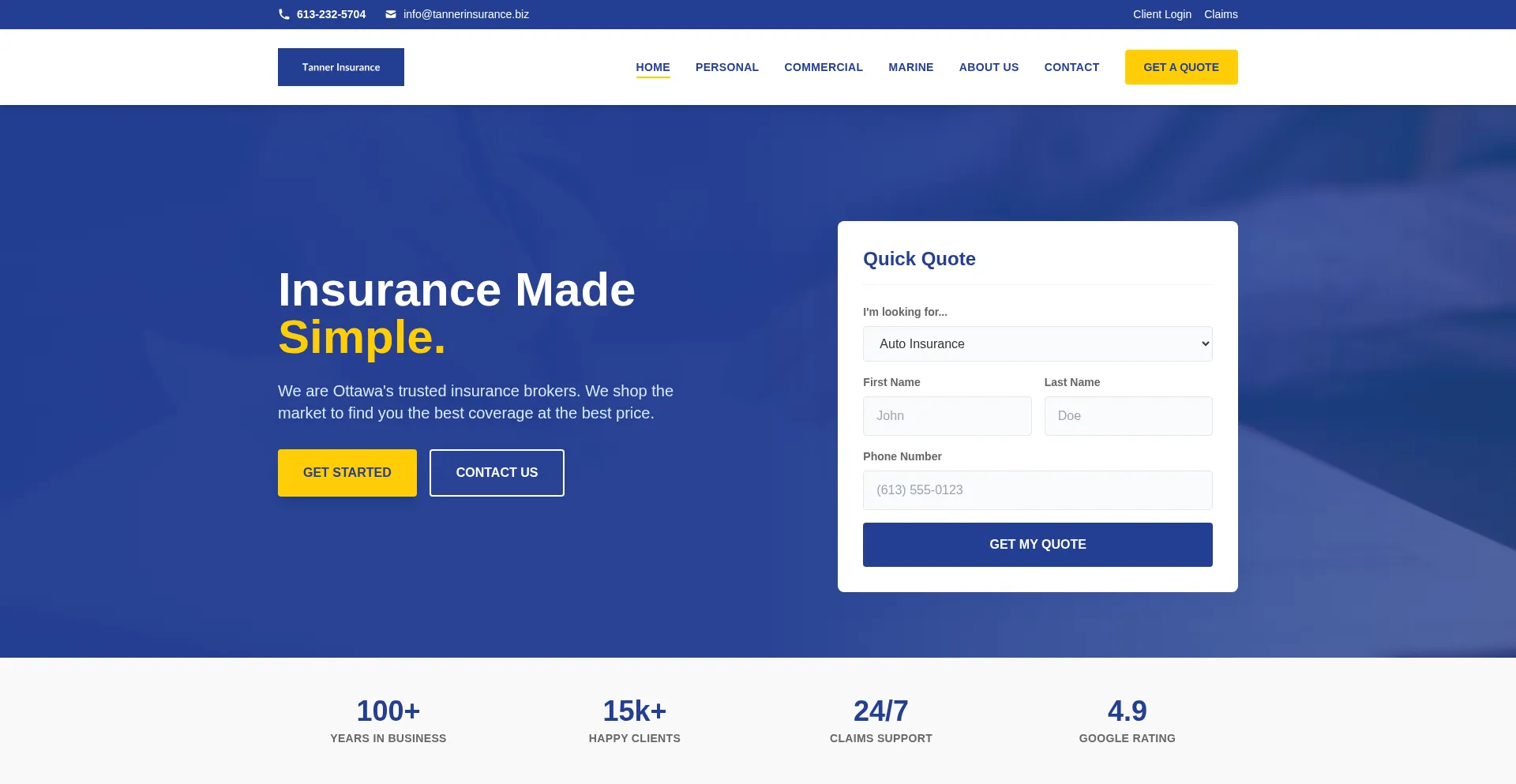This screenshot has height=784, width=1516.
Task: Focus the First Name input field
Action: tap(947, 416)
